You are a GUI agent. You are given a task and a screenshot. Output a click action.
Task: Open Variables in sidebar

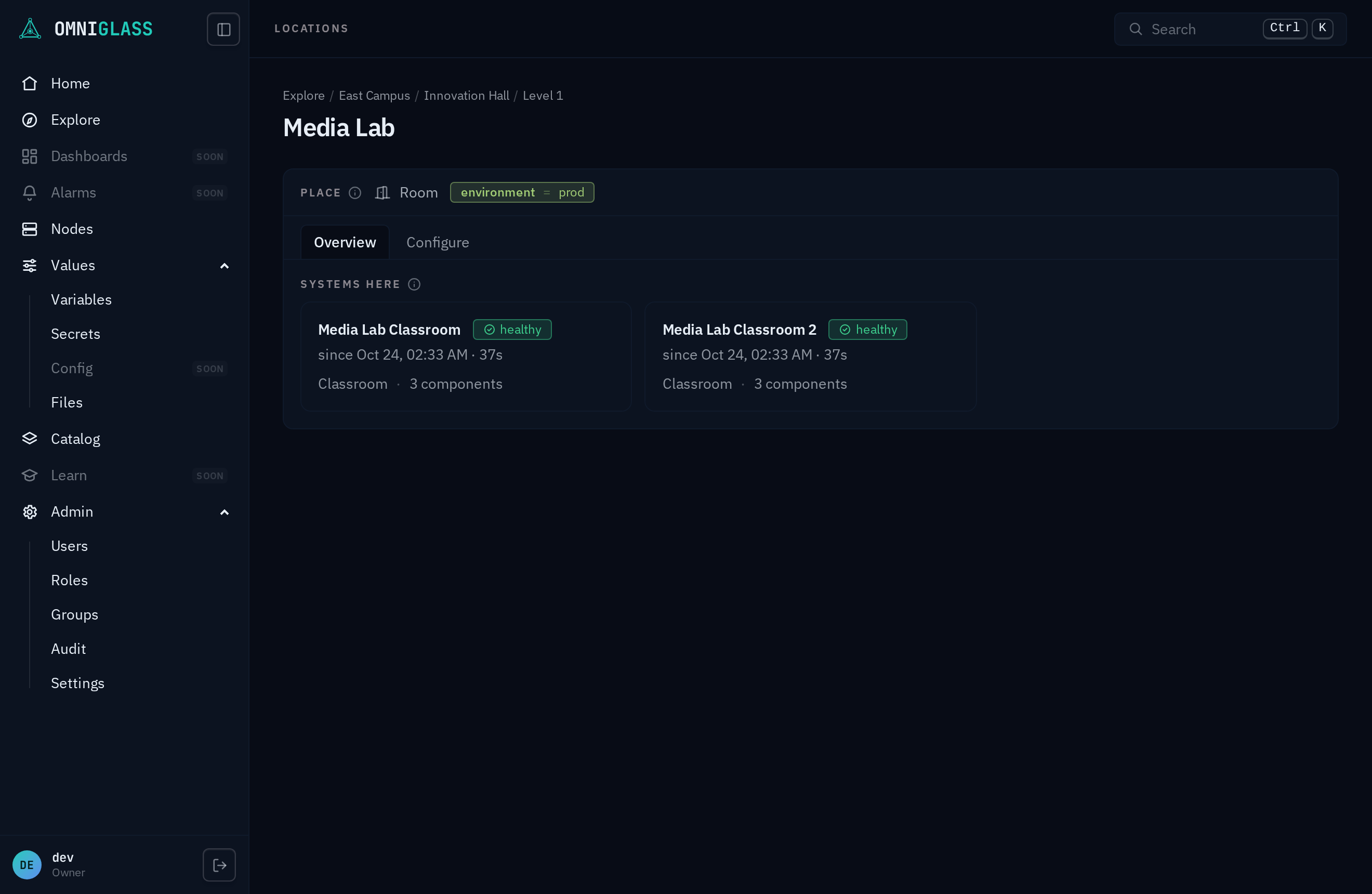(x=81, y=300)
